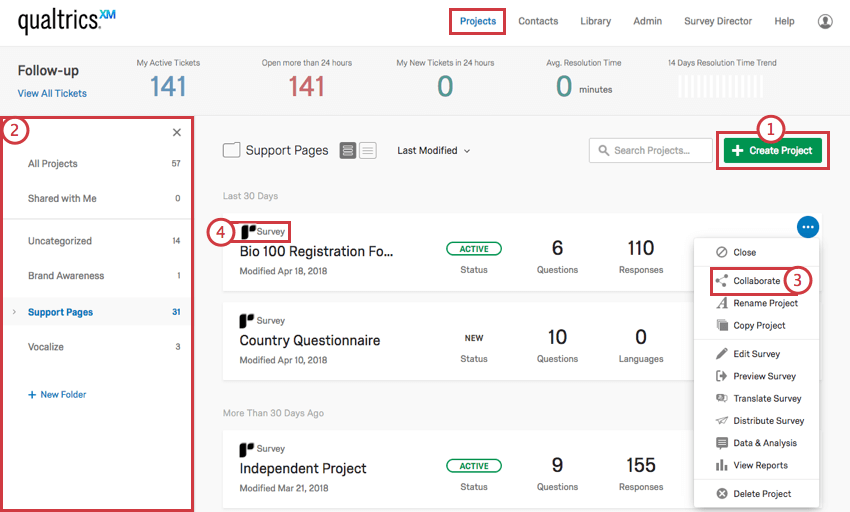Open the Survey Director tab
Screen dimensions: 850x512
(718, 21)
